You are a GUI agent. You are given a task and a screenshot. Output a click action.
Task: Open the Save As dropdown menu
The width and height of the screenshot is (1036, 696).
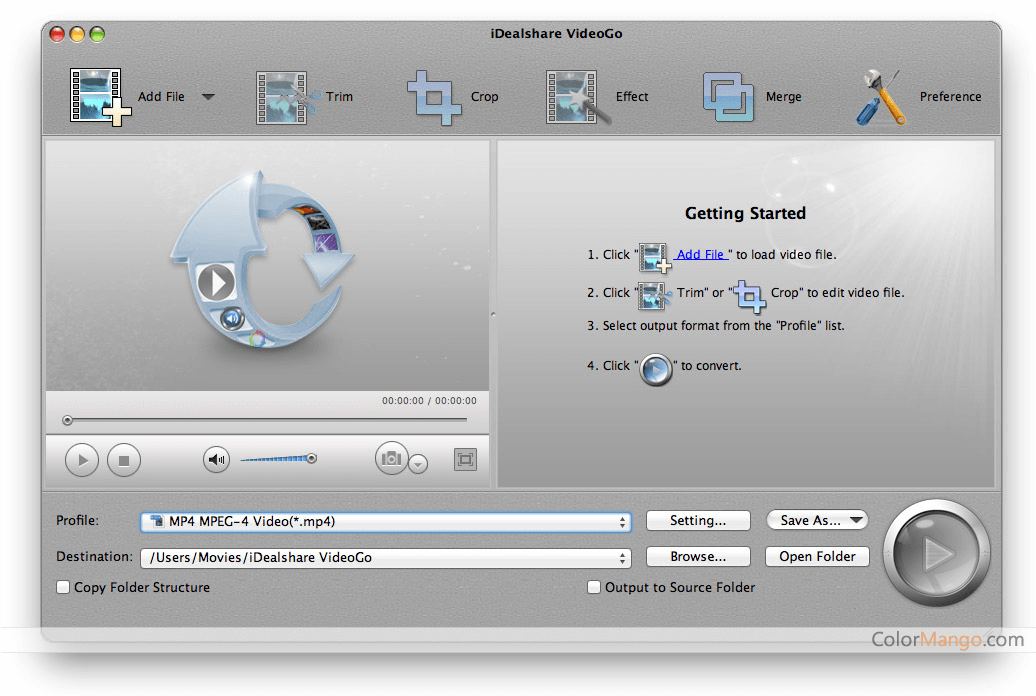point(817,520)
